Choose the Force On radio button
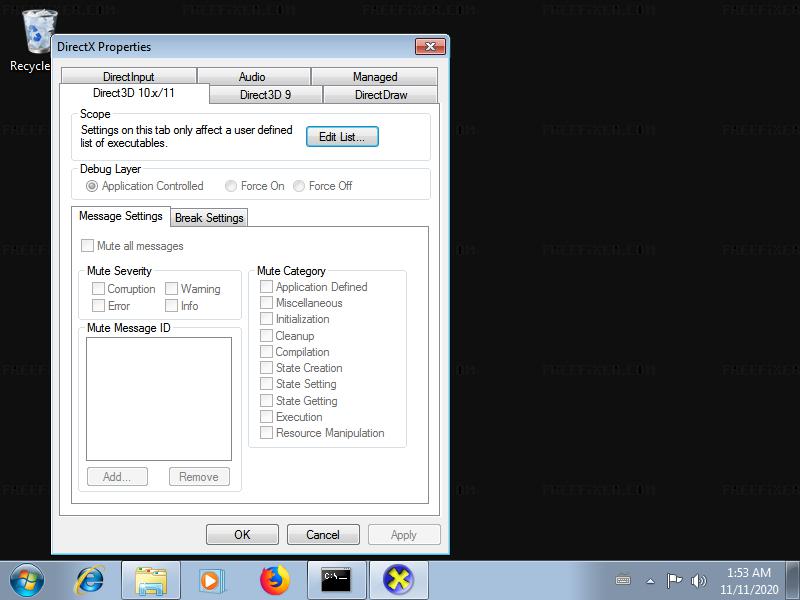The width and height of the screenshot is (800, 600). pos(255,186)
